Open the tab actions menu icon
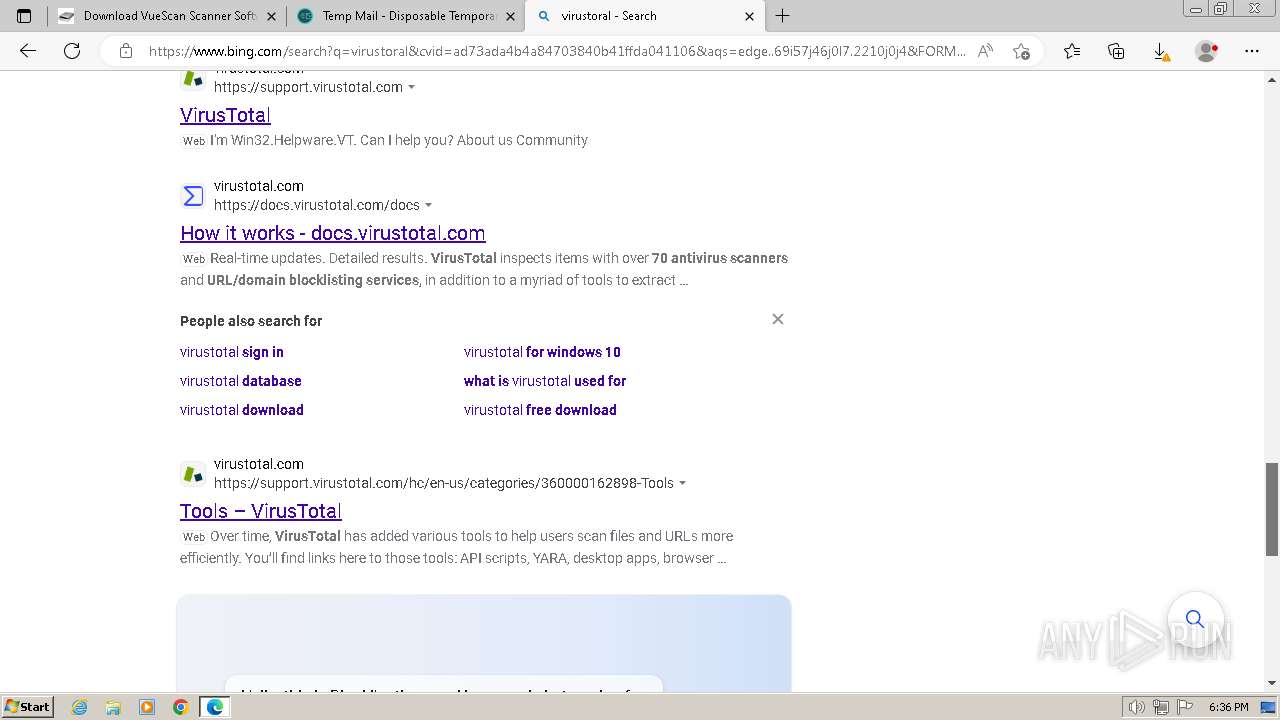 (x=24, y=16)
